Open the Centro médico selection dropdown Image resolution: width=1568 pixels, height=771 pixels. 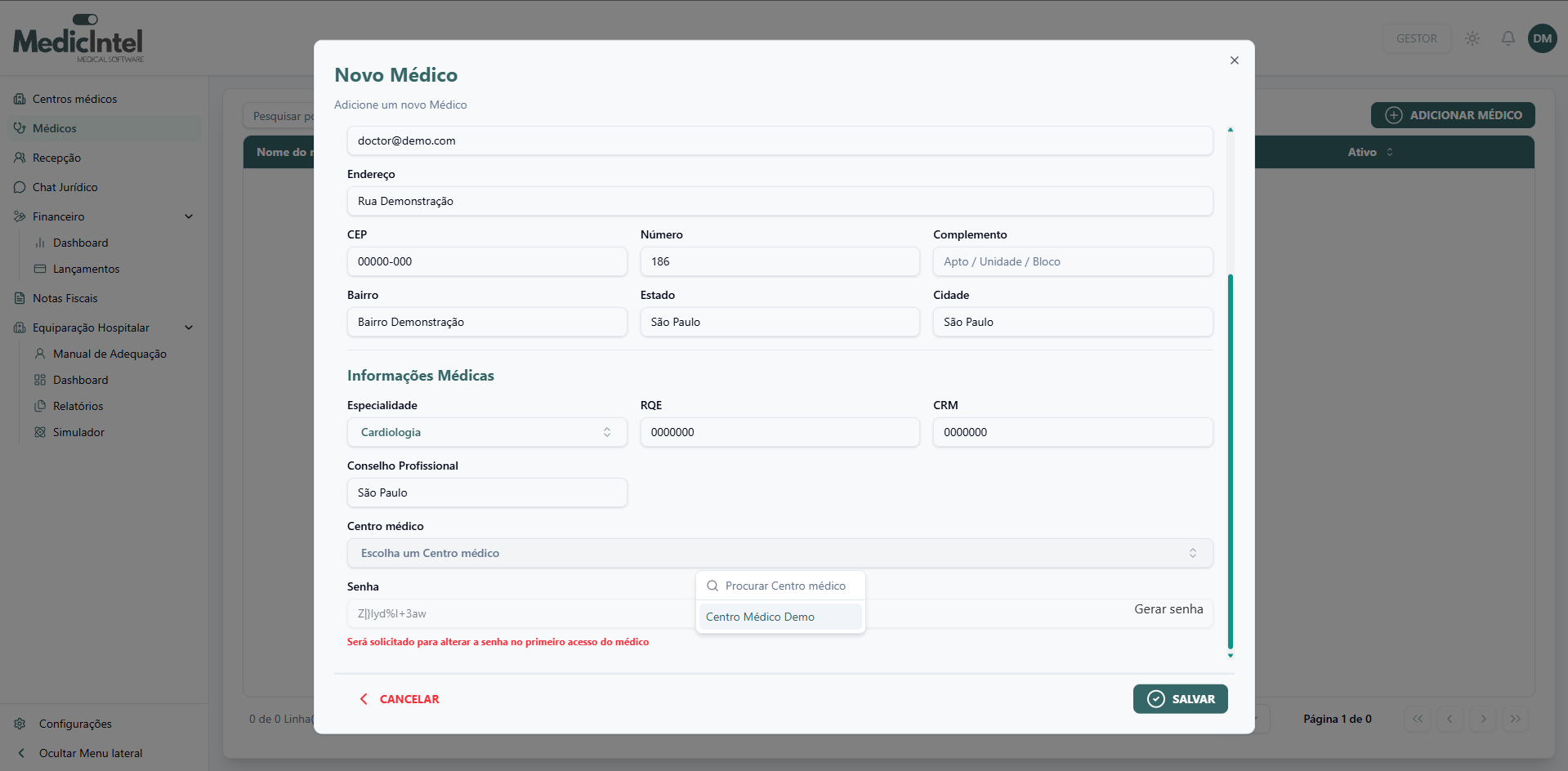(x=780, y=553)
